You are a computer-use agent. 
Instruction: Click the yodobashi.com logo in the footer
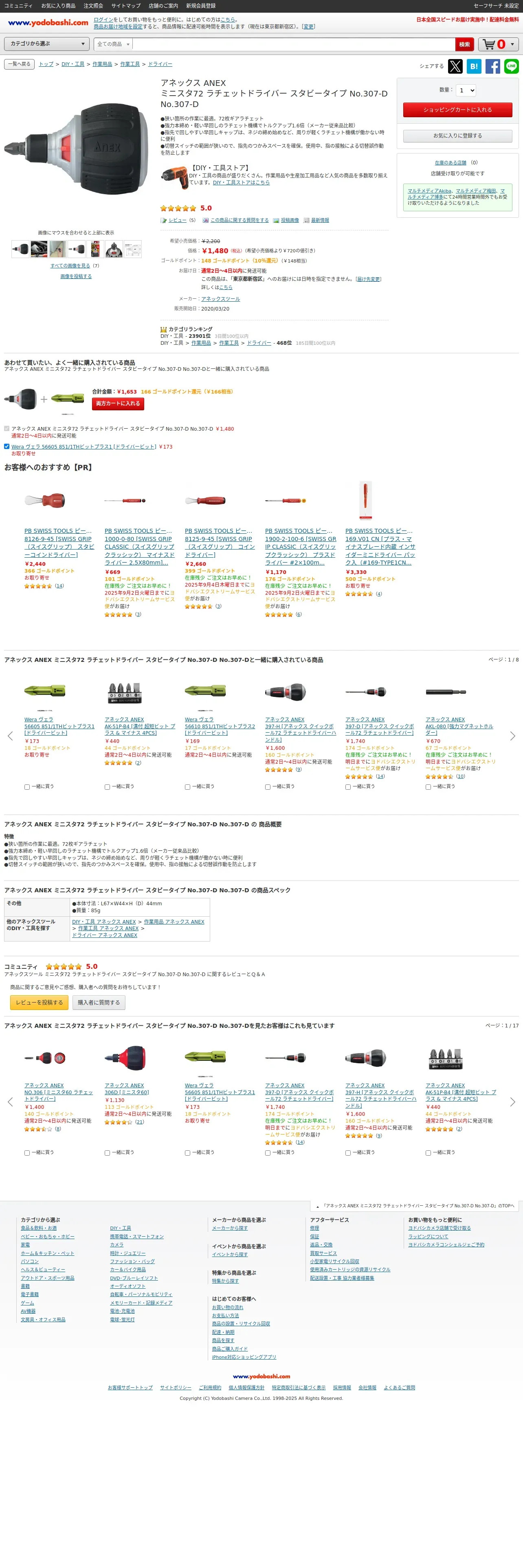click(261, 1376)
